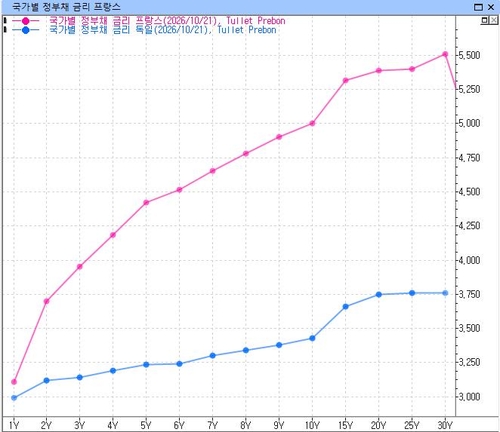
Task: Select France curve point at 9Y
Action: point(279,137)
